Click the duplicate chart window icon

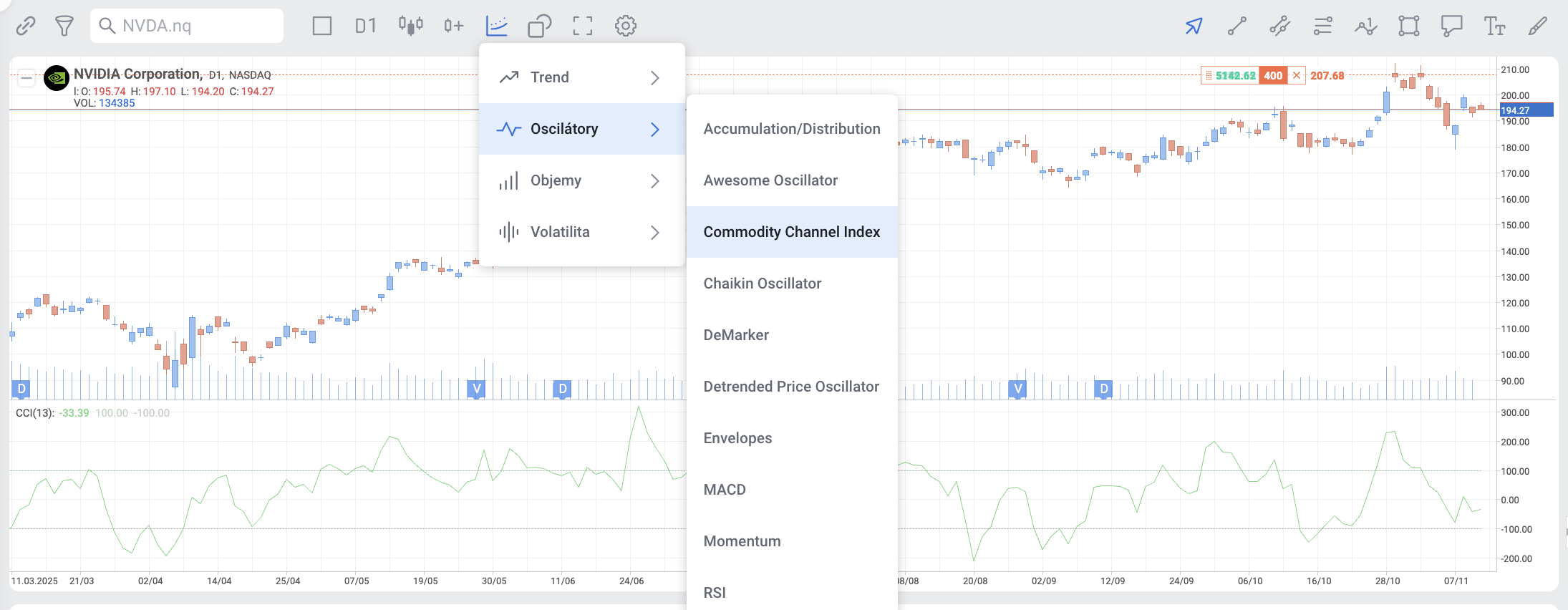pos(540,26)
